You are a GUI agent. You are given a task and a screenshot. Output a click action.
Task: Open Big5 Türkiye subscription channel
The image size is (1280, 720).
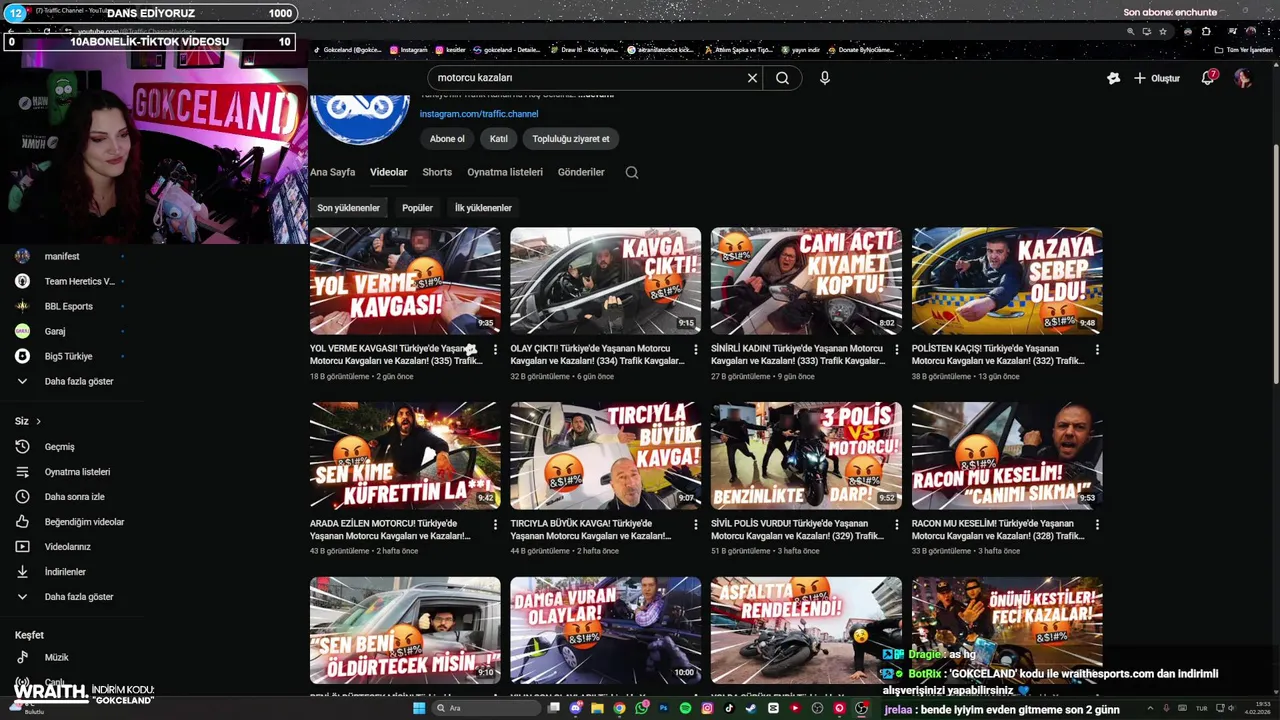[70, 356]
